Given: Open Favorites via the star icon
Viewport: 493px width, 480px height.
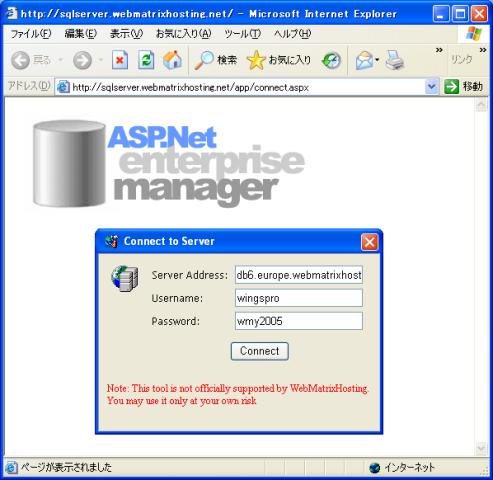Looking at the screenshot, I should coord(256,60).
